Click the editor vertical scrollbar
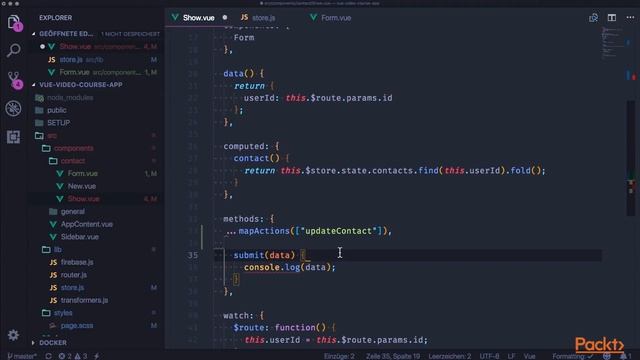640x360 pixels. 631,158
